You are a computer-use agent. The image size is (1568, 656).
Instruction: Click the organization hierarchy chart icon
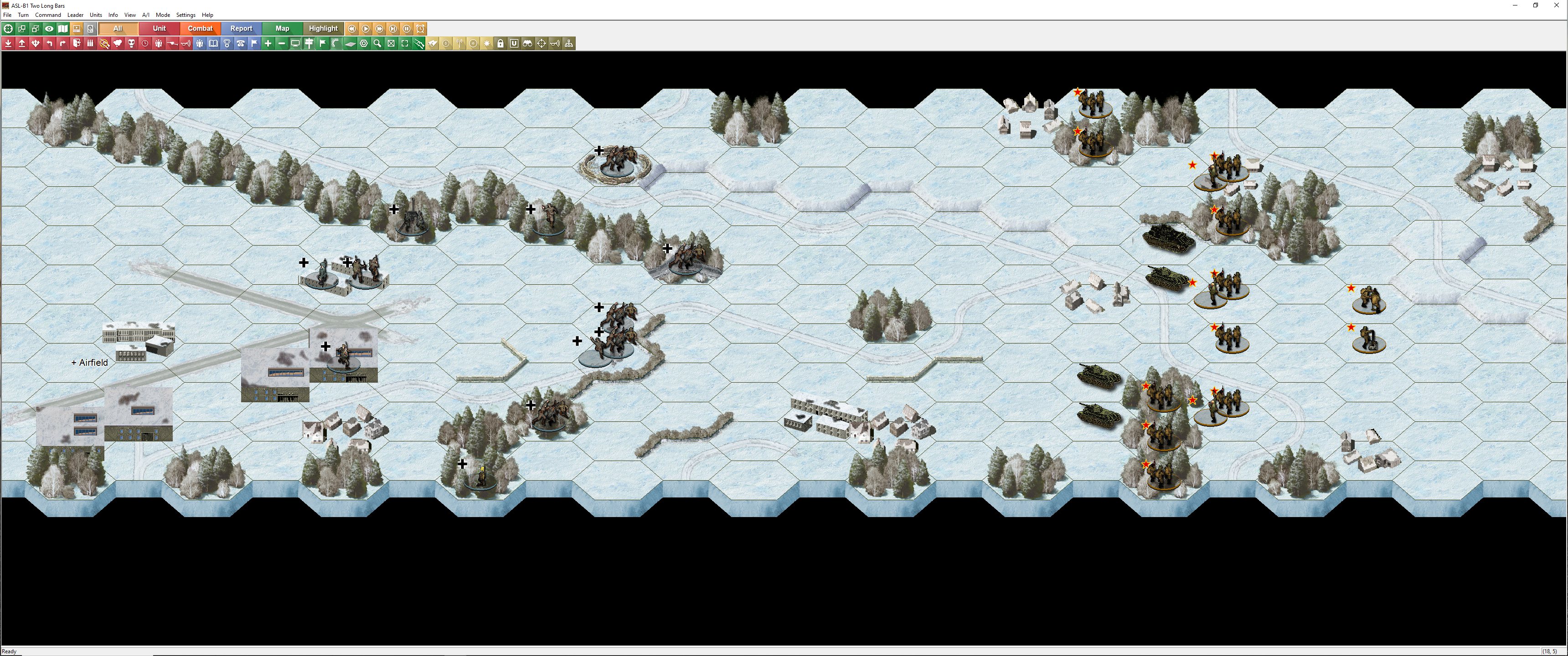pyautogui.click(x=568, y=43)
